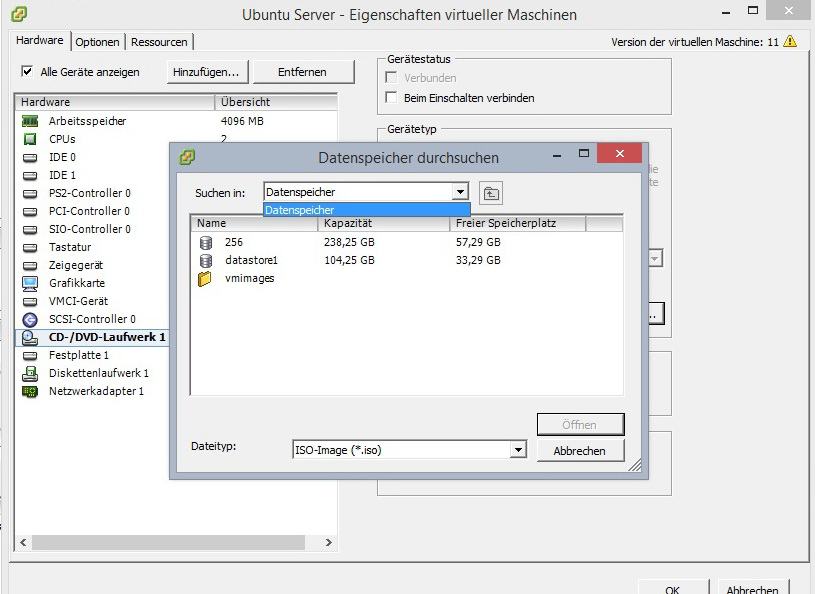The image size is (815, 594).
Task: Click Abbrechen in the datastore browser
Action: coord(580,451)
